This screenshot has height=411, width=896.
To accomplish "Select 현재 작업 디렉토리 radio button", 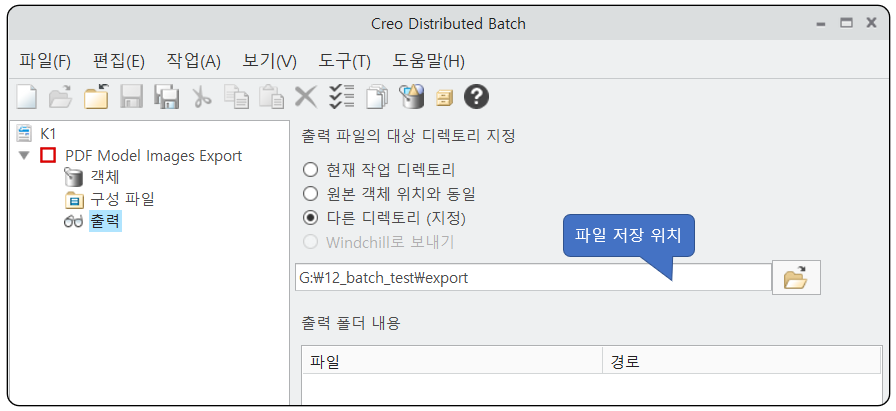I will coord(310,170).
